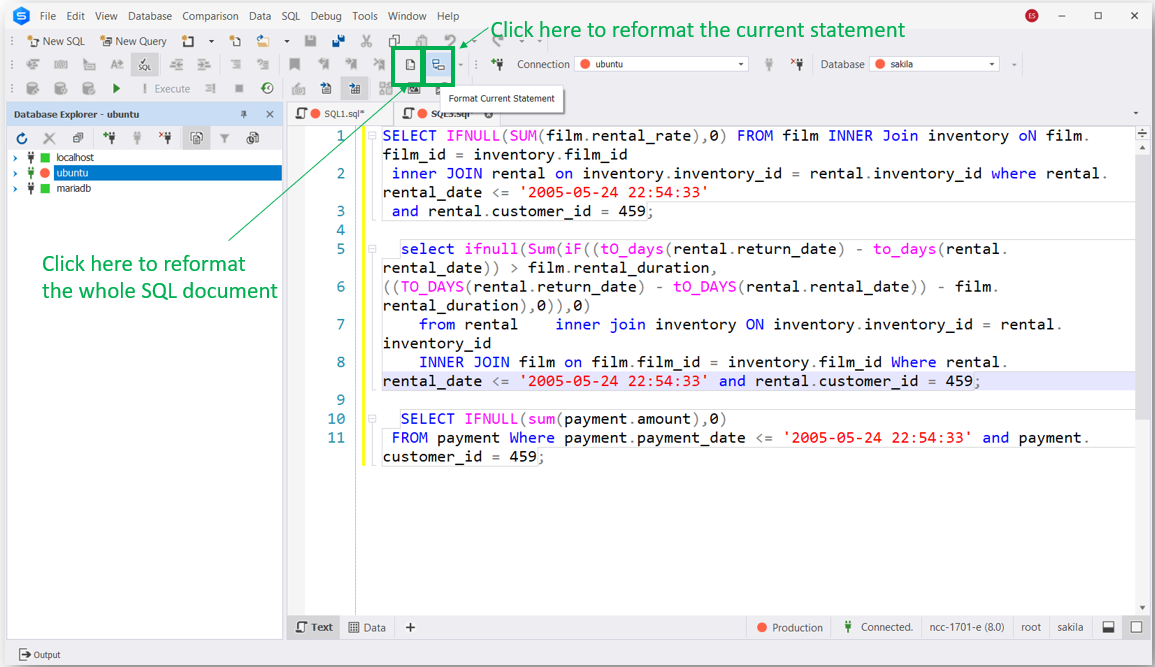Pin the Database Explorer panel

click(243, 113)
